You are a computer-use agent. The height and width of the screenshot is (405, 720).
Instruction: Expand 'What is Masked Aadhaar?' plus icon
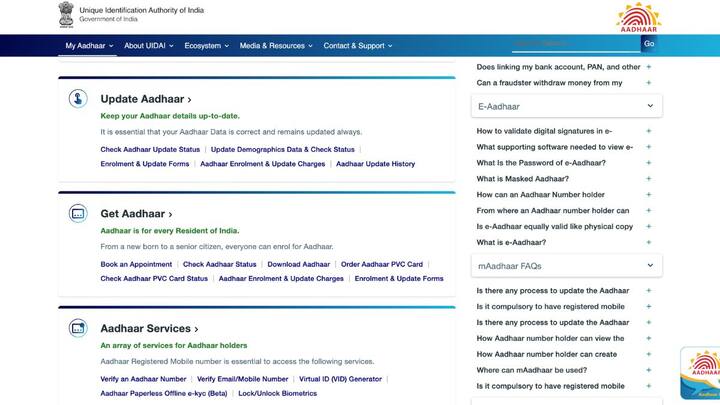click(x=648, y=179)
